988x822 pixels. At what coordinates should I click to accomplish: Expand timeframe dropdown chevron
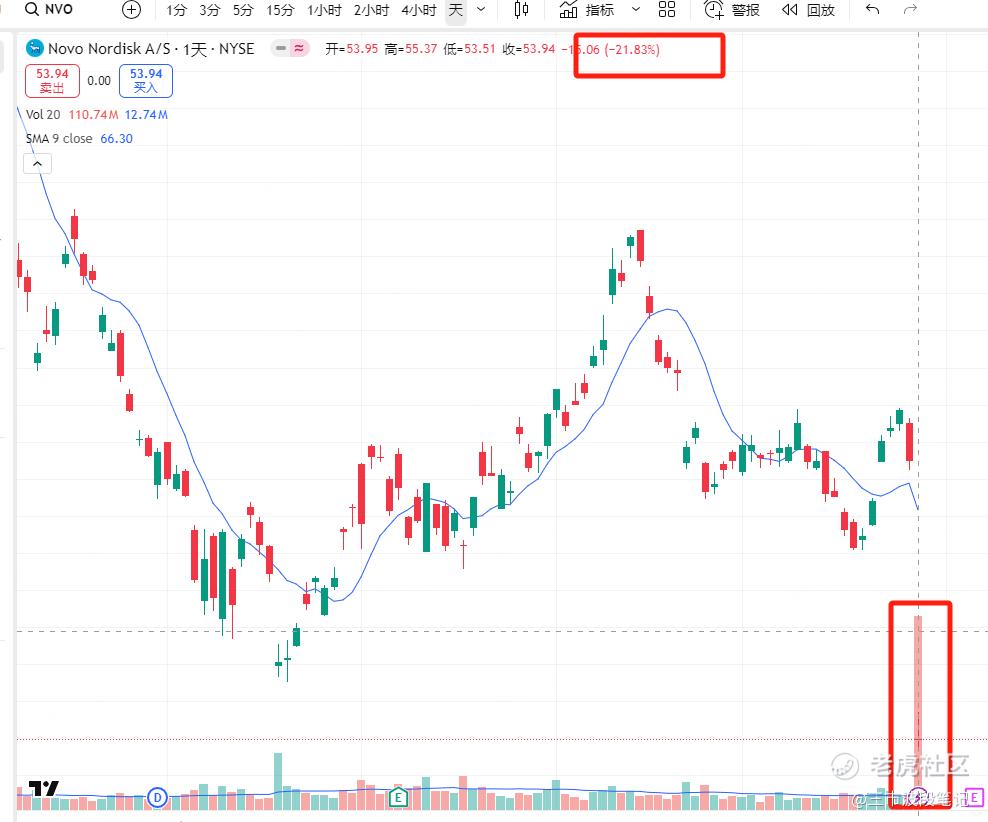coord(481,9)
